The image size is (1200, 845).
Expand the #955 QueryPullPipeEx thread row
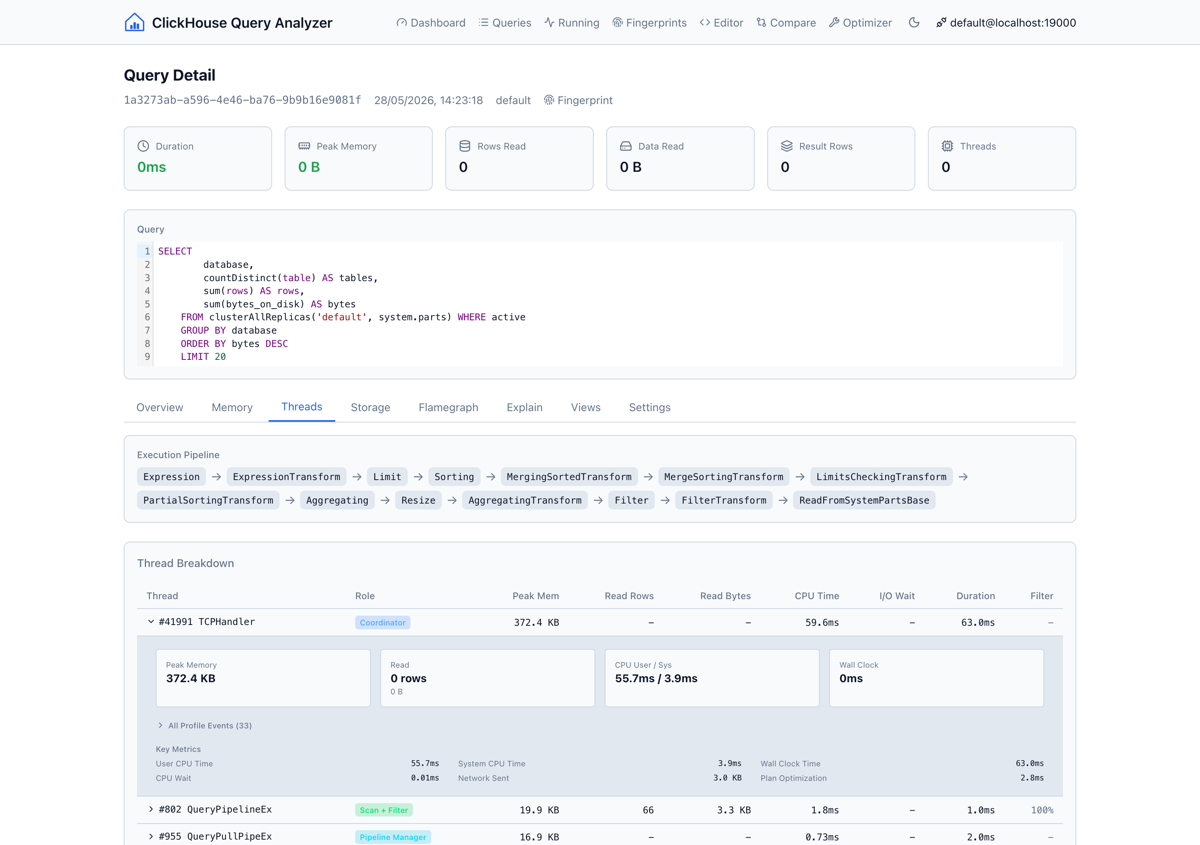[x=600, y=836]
